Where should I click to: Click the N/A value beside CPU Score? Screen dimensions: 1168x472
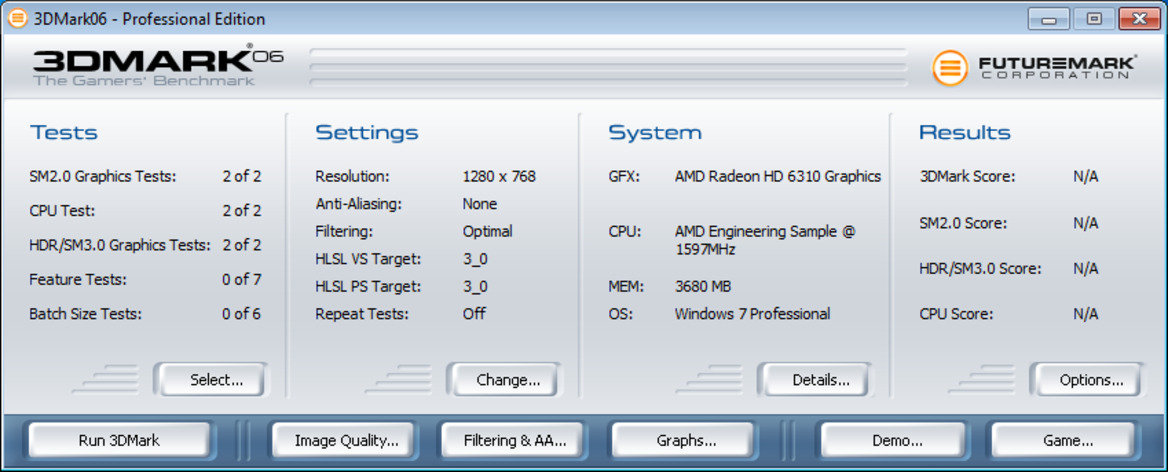tap(1085, 314)
